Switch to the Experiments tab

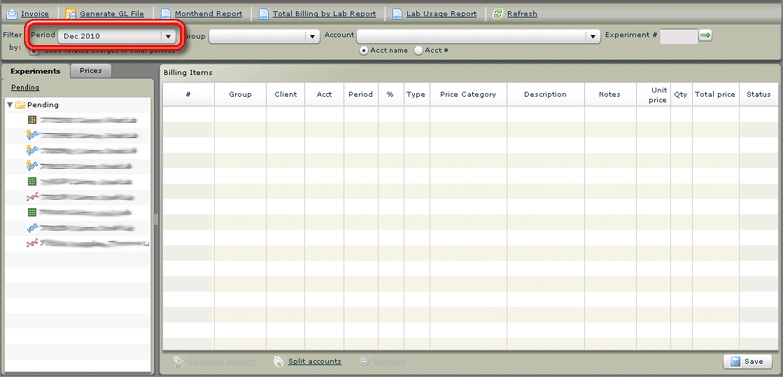point(35,71)
